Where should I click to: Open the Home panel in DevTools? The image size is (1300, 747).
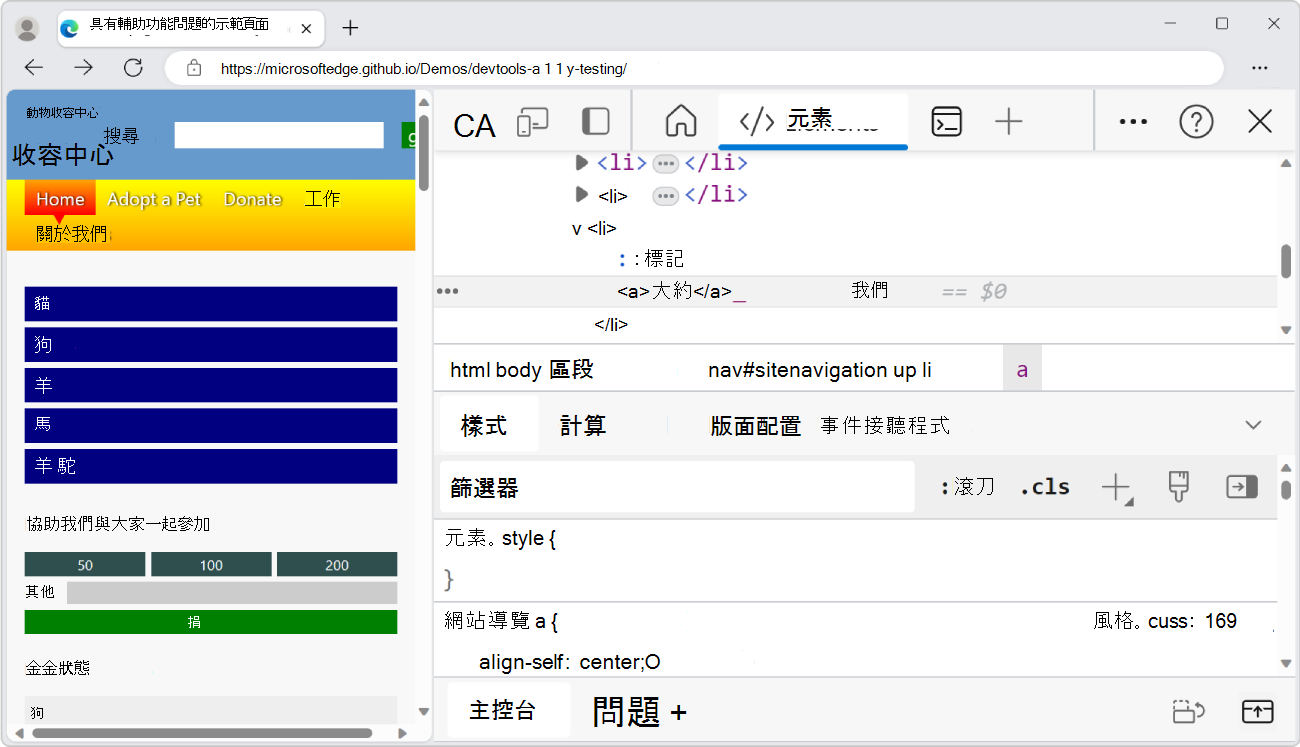pos(680,121)
